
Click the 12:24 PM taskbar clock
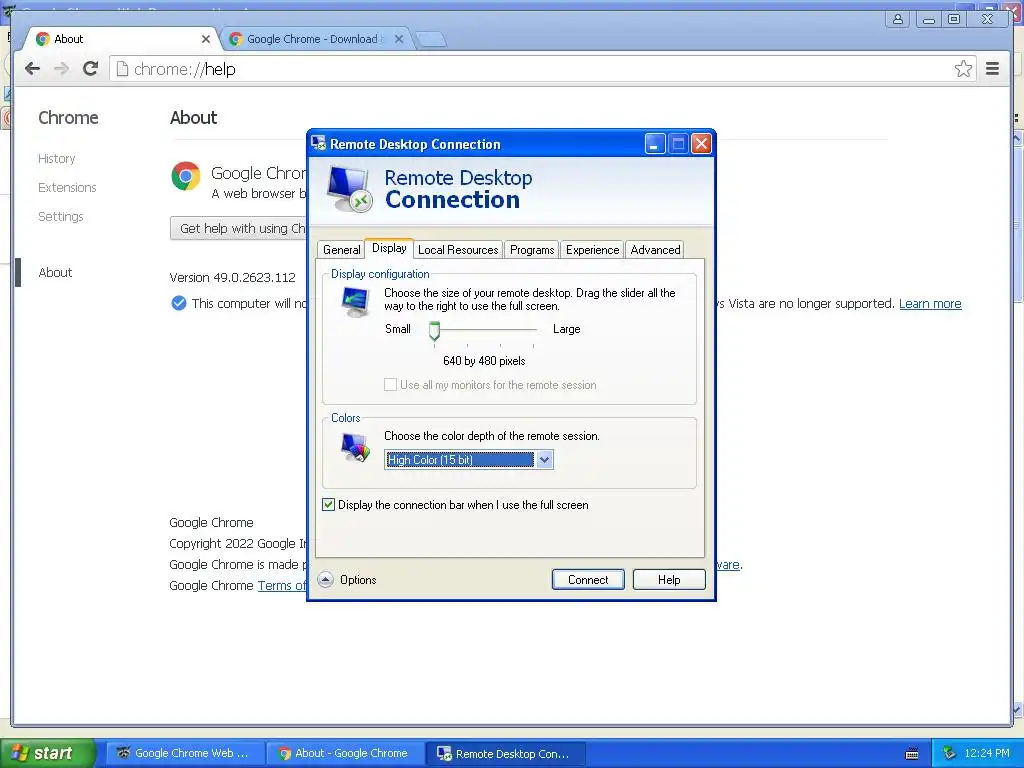[x=987, y=753]
